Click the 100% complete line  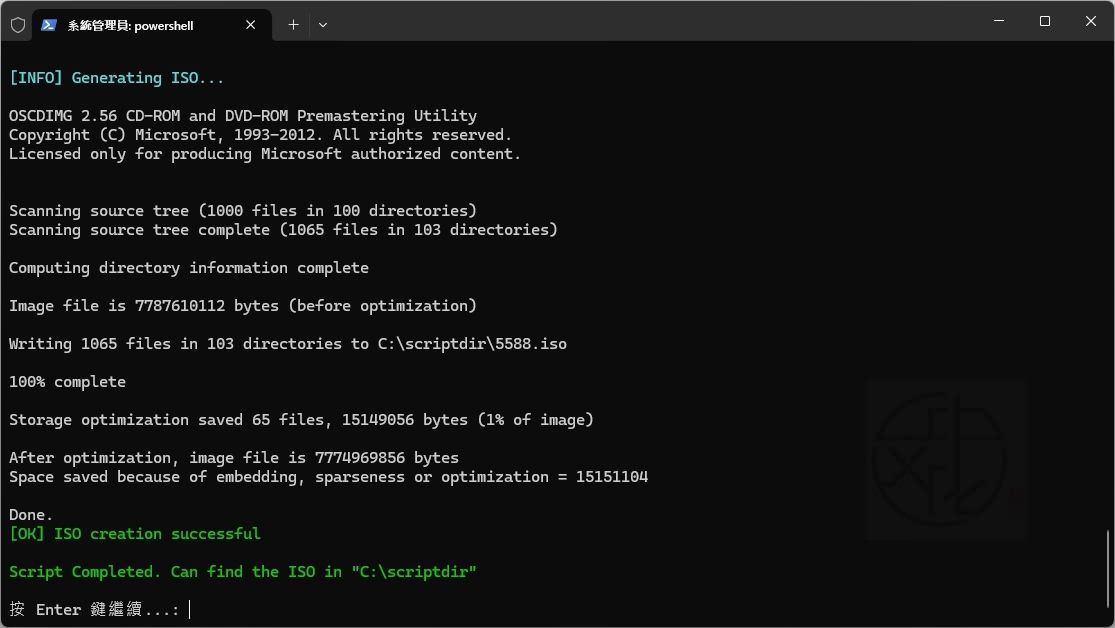[x=67, y=381]
